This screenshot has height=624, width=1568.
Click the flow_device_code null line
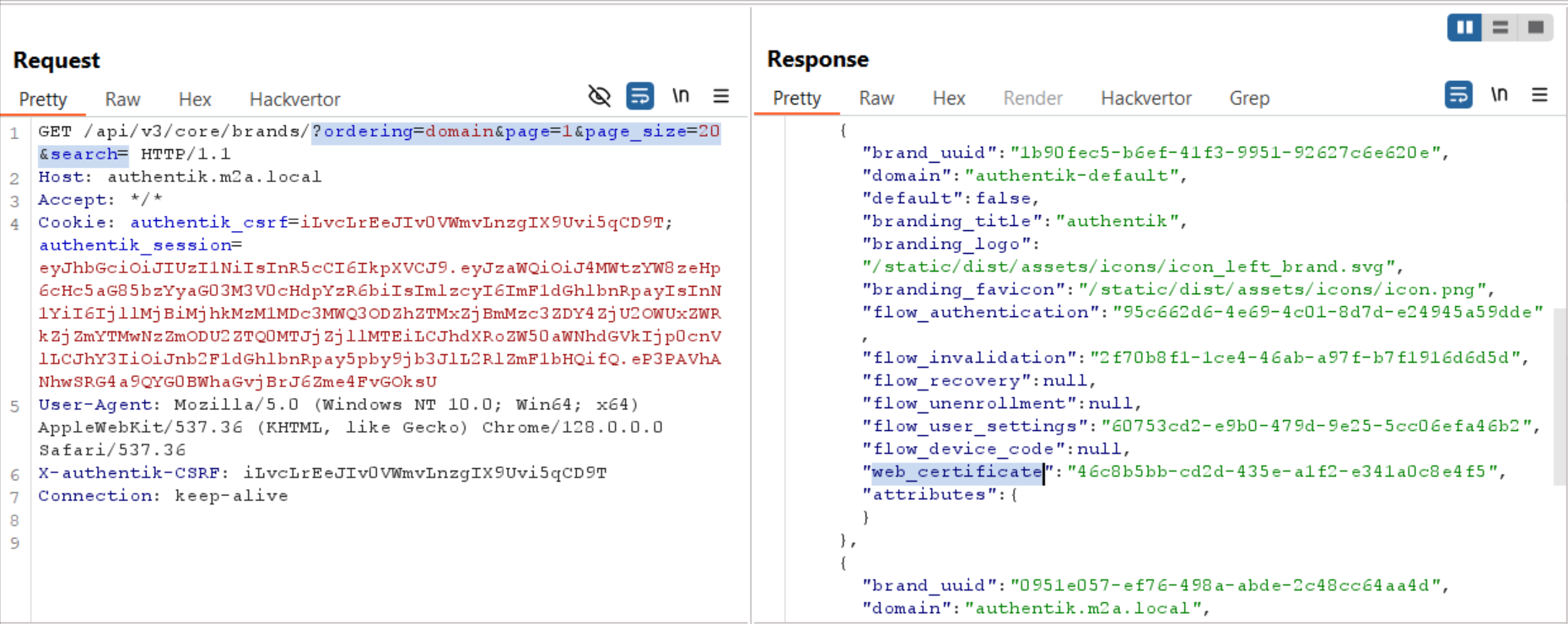point(995,449)
